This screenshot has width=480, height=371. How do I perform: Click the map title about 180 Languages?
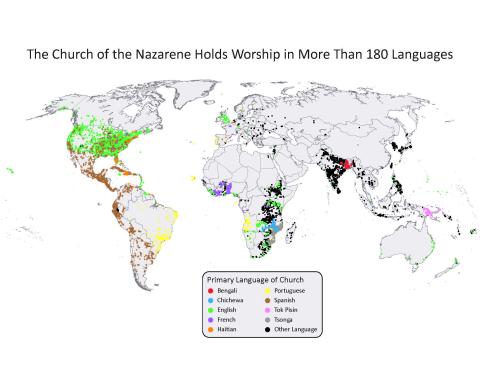point(240,55)
